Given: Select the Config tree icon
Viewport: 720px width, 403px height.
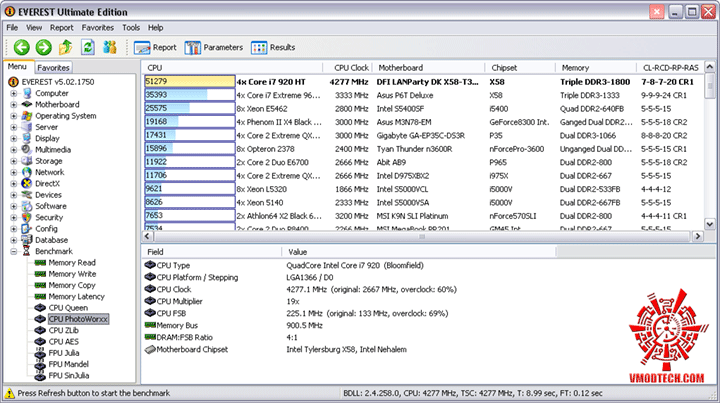Looking at the screenshot, I should click(x=27, y=229).
